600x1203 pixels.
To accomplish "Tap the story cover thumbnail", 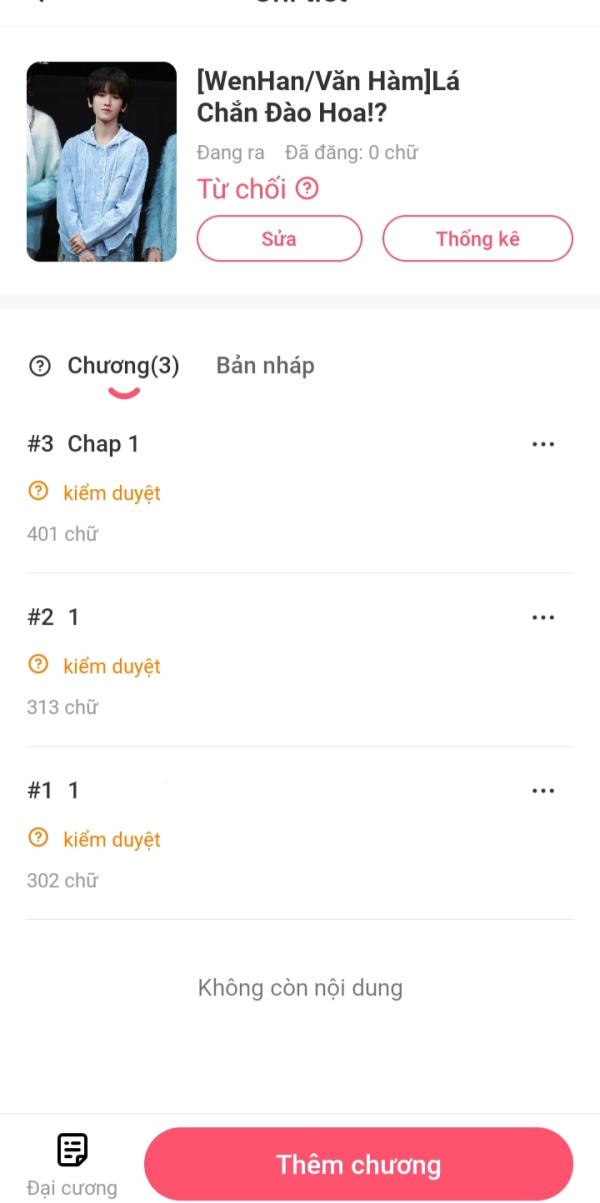I will (x=101, y=162).
